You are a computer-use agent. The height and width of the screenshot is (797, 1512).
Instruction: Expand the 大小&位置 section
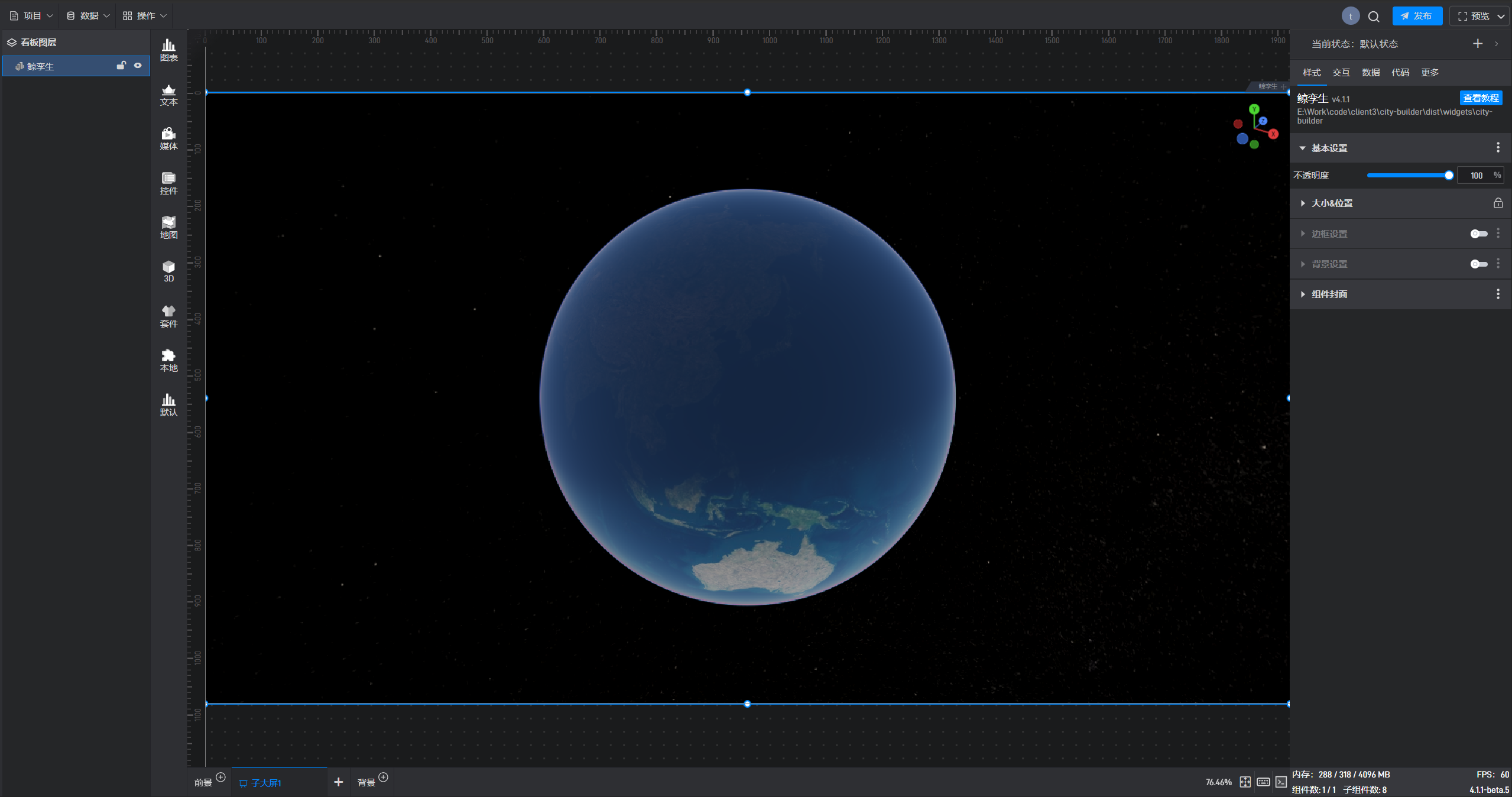coord(1332,203)
